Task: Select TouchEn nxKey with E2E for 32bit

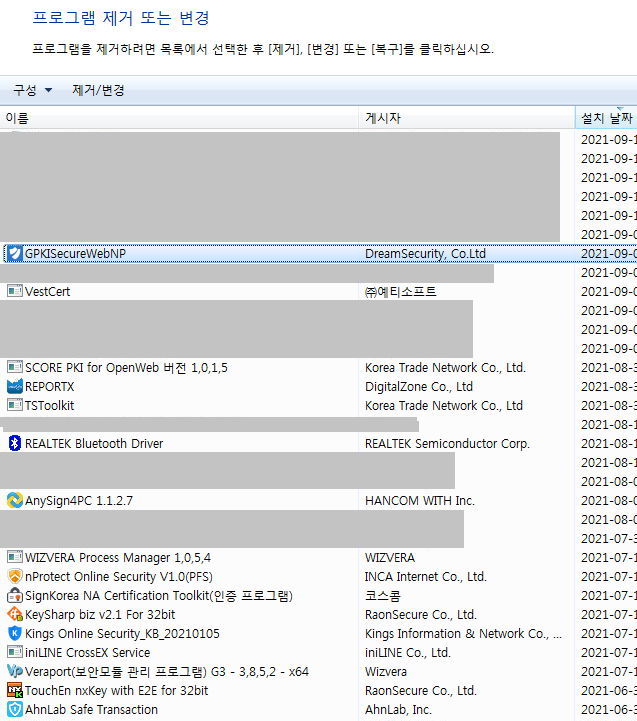Action: tap(116, 691)
